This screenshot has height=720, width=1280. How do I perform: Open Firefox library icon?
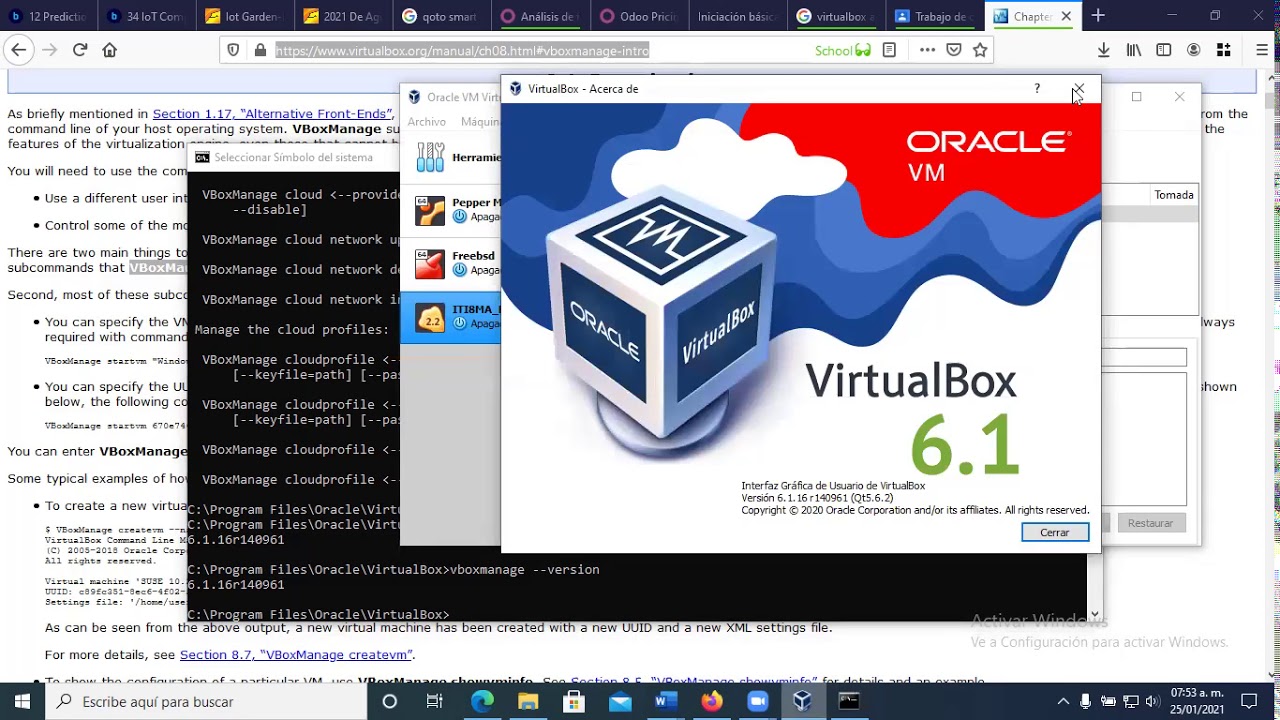[x=1134, y=50]
